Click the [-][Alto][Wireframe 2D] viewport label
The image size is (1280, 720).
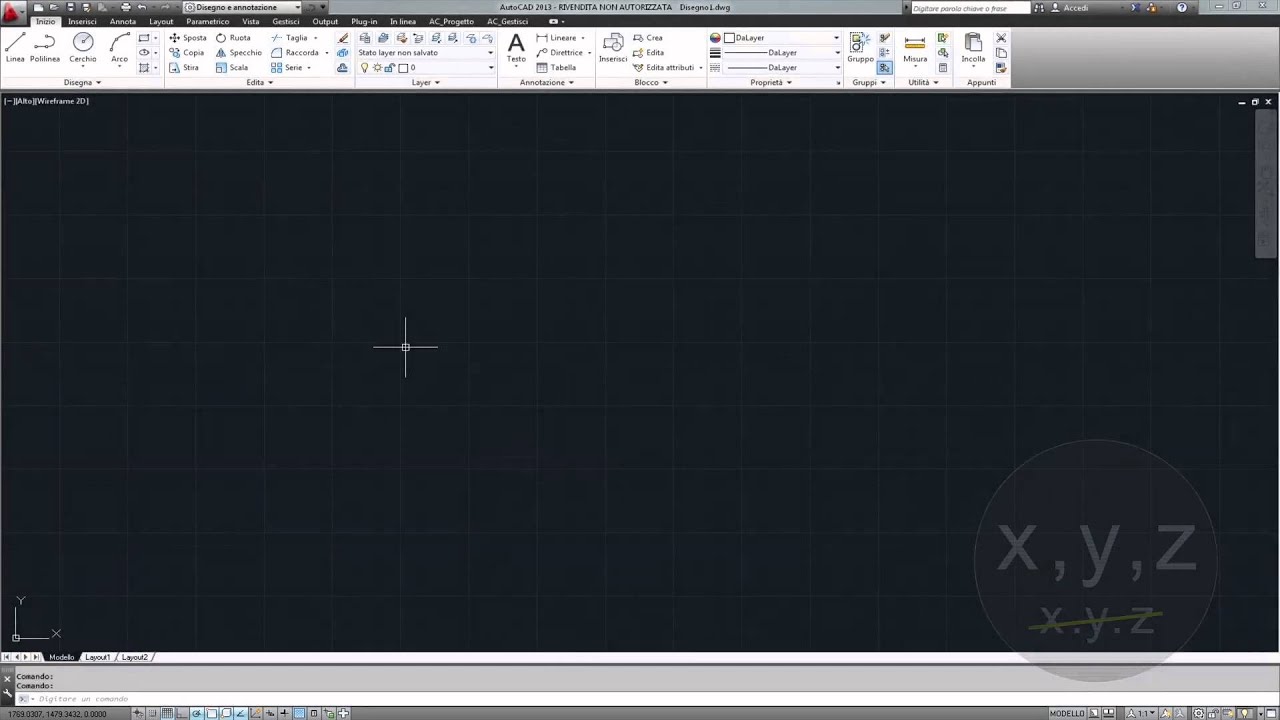(x=46, y=101)
